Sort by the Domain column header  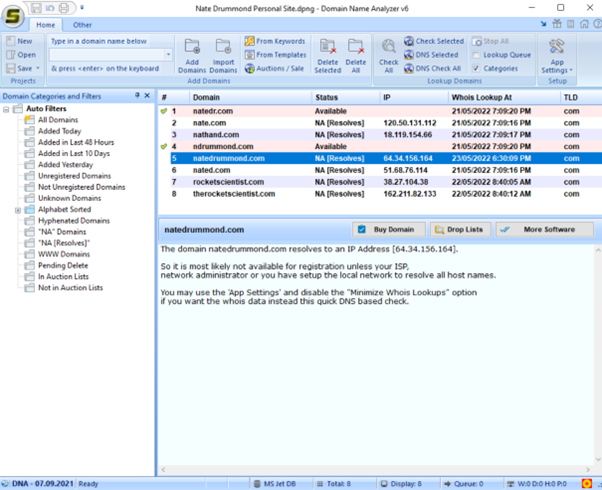[250, 98]
